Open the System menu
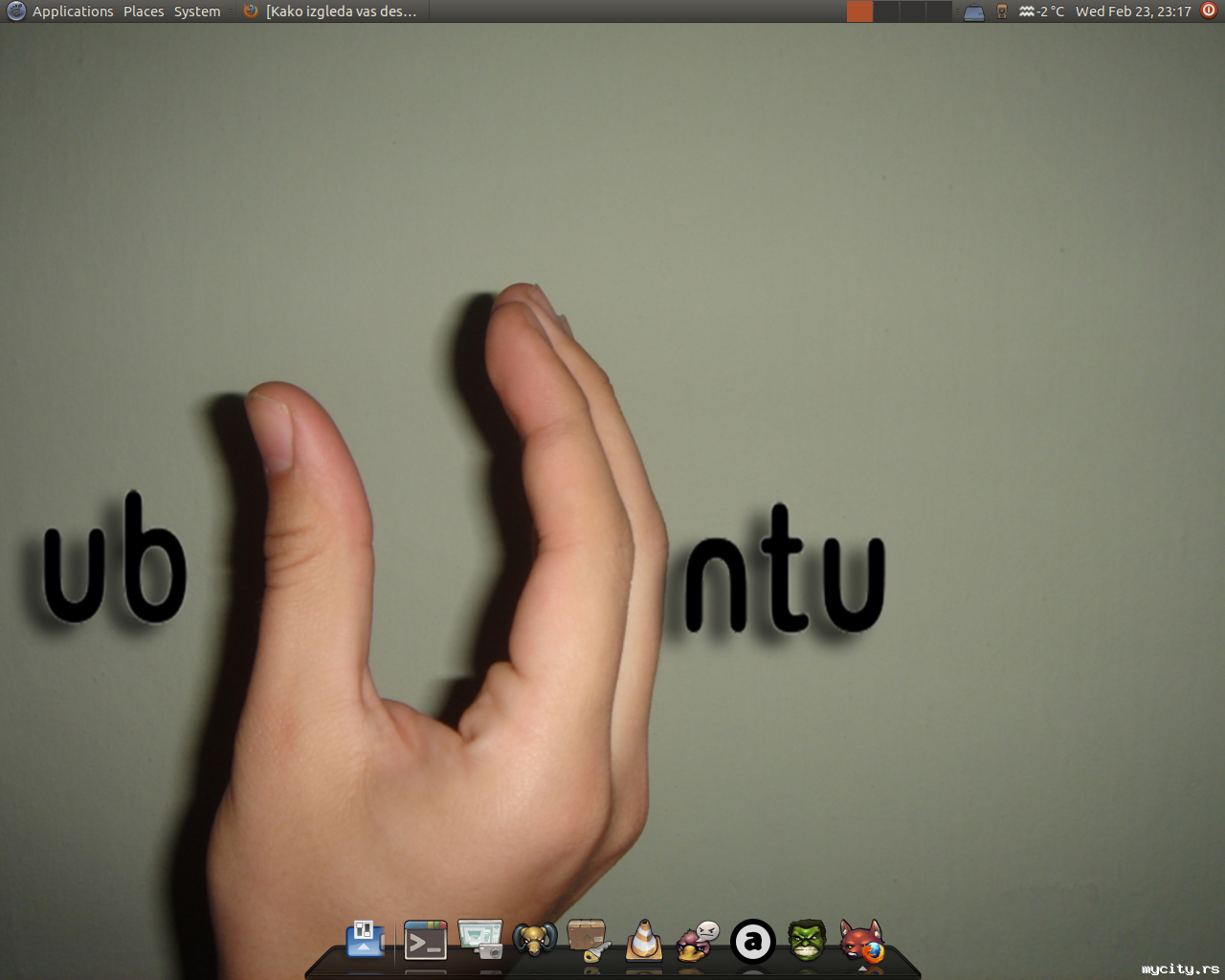1225x980 pixels. click(197, 11)
